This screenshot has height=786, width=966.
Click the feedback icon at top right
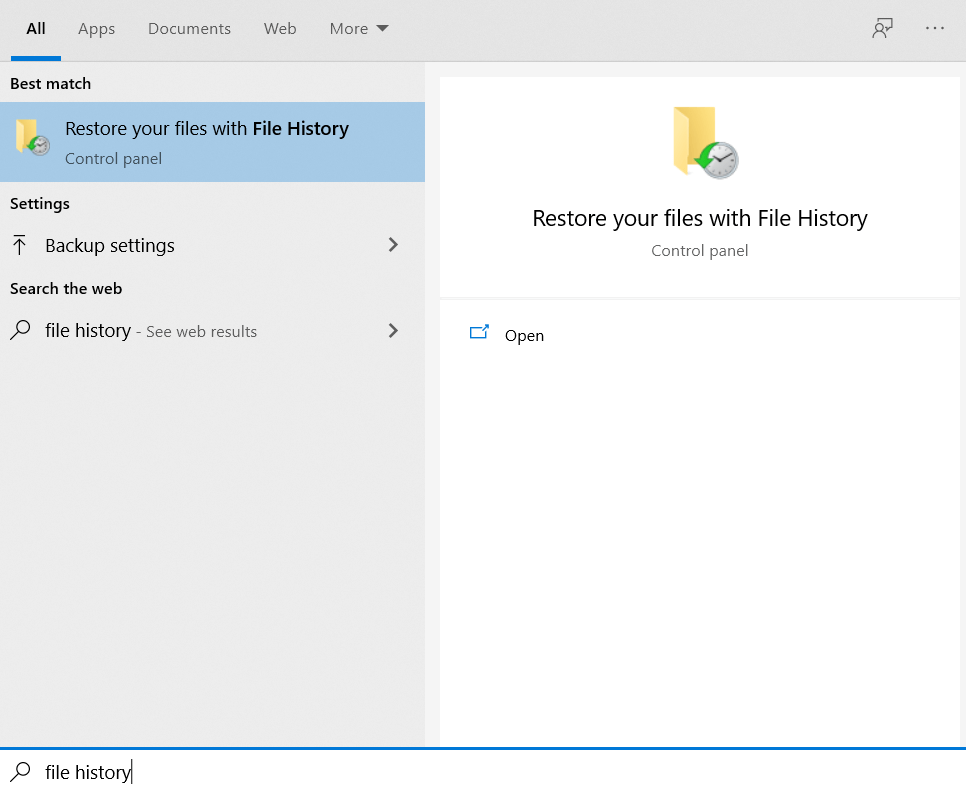pos(881,29)
